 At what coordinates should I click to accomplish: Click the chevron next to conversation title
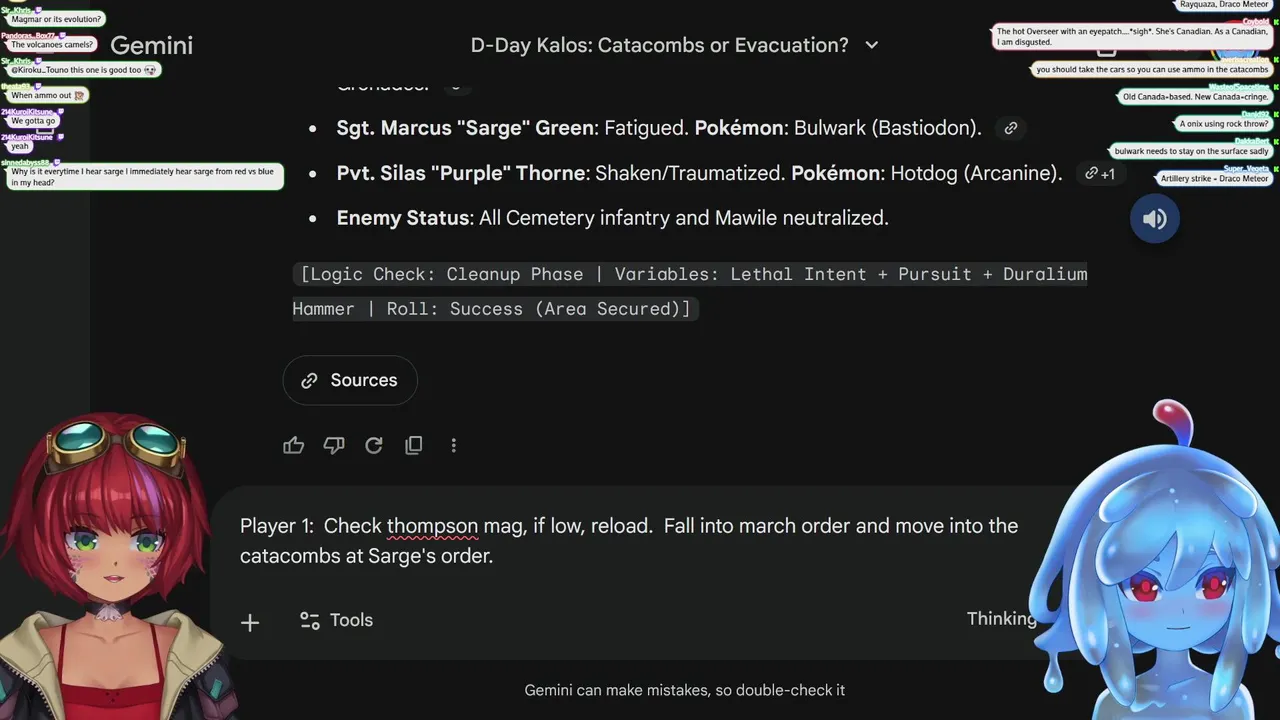pyautogui.click(x=871, y=45)
